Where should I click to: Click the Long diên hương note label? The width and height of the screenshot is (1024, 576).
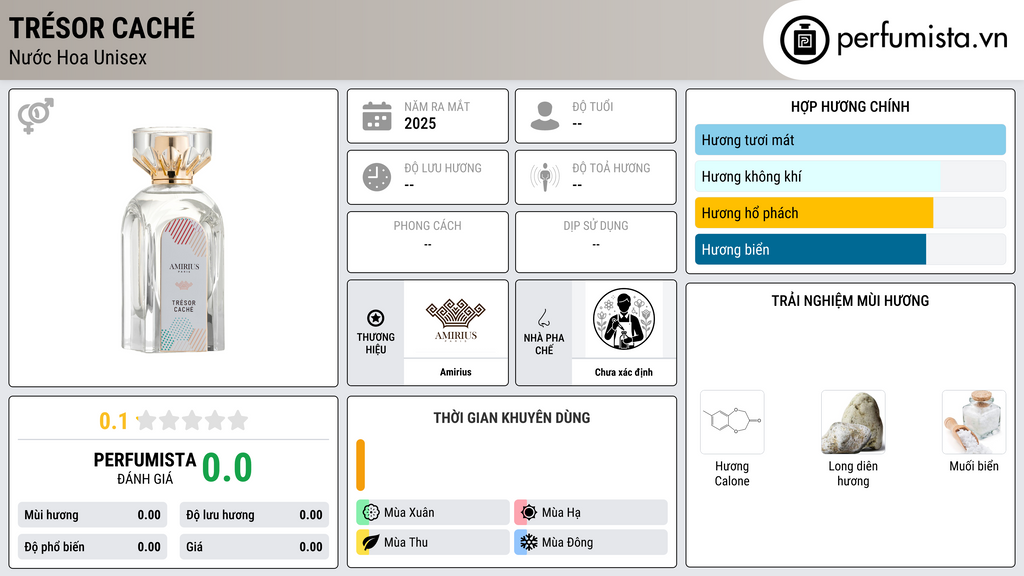(x=853, y=473)
